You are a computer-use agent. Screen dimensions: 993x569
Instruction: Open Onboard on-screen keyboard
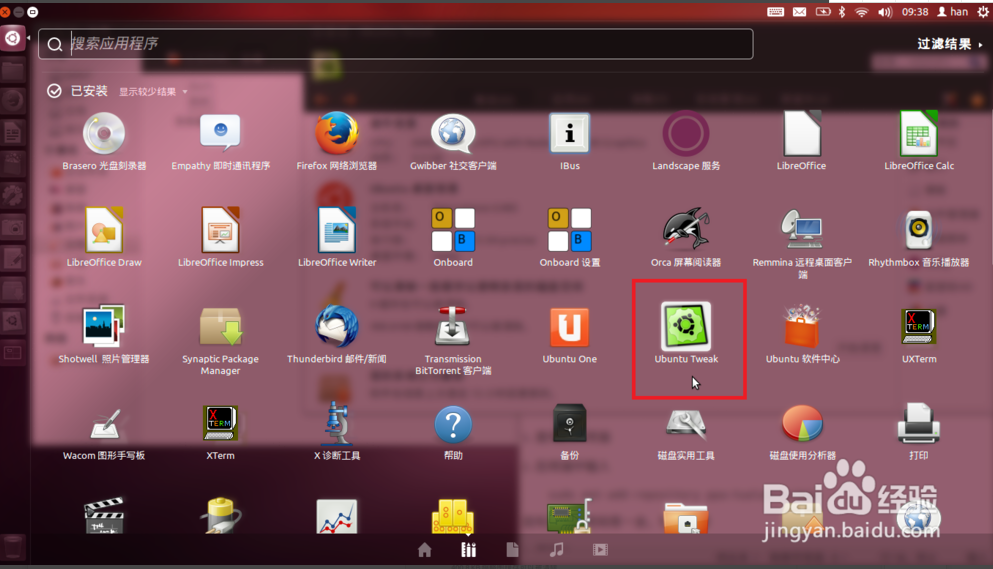(453, 238)
